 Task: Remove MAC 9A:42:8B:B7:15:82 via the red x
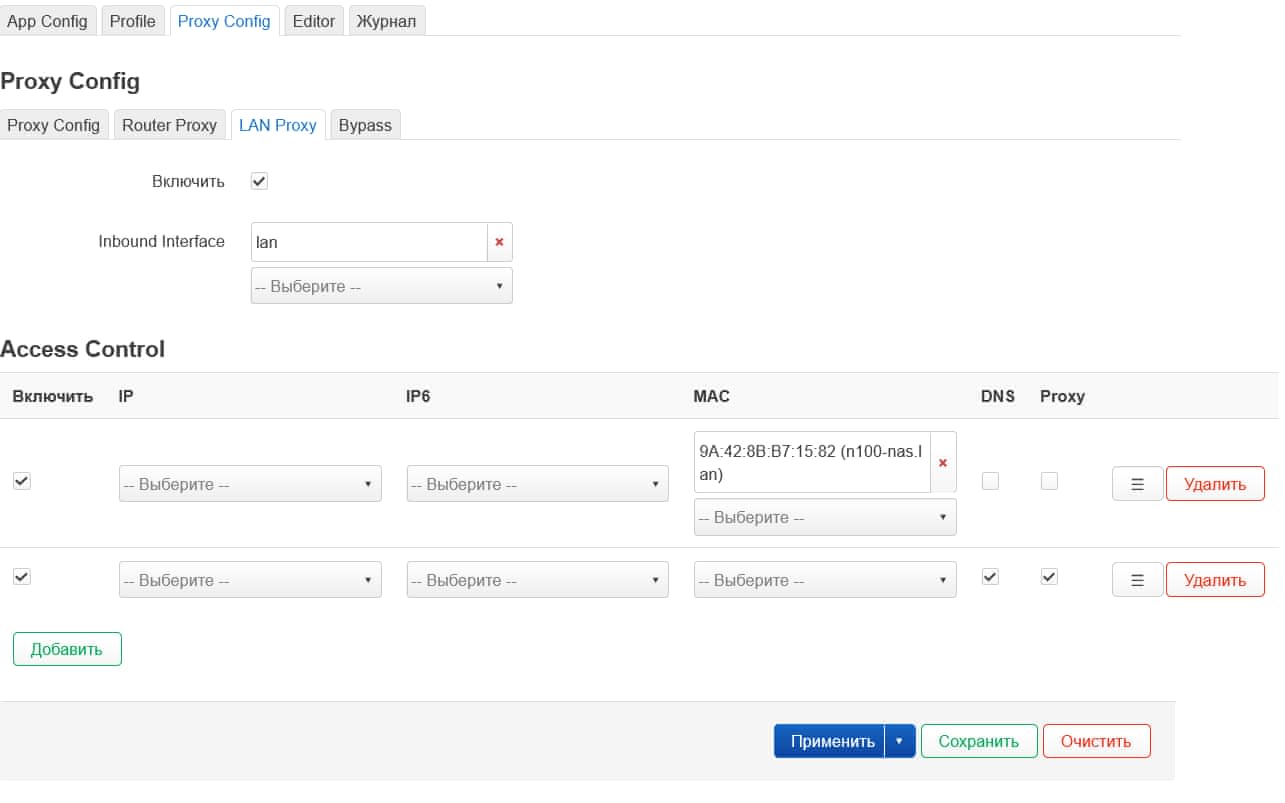[x=943, y=461]
